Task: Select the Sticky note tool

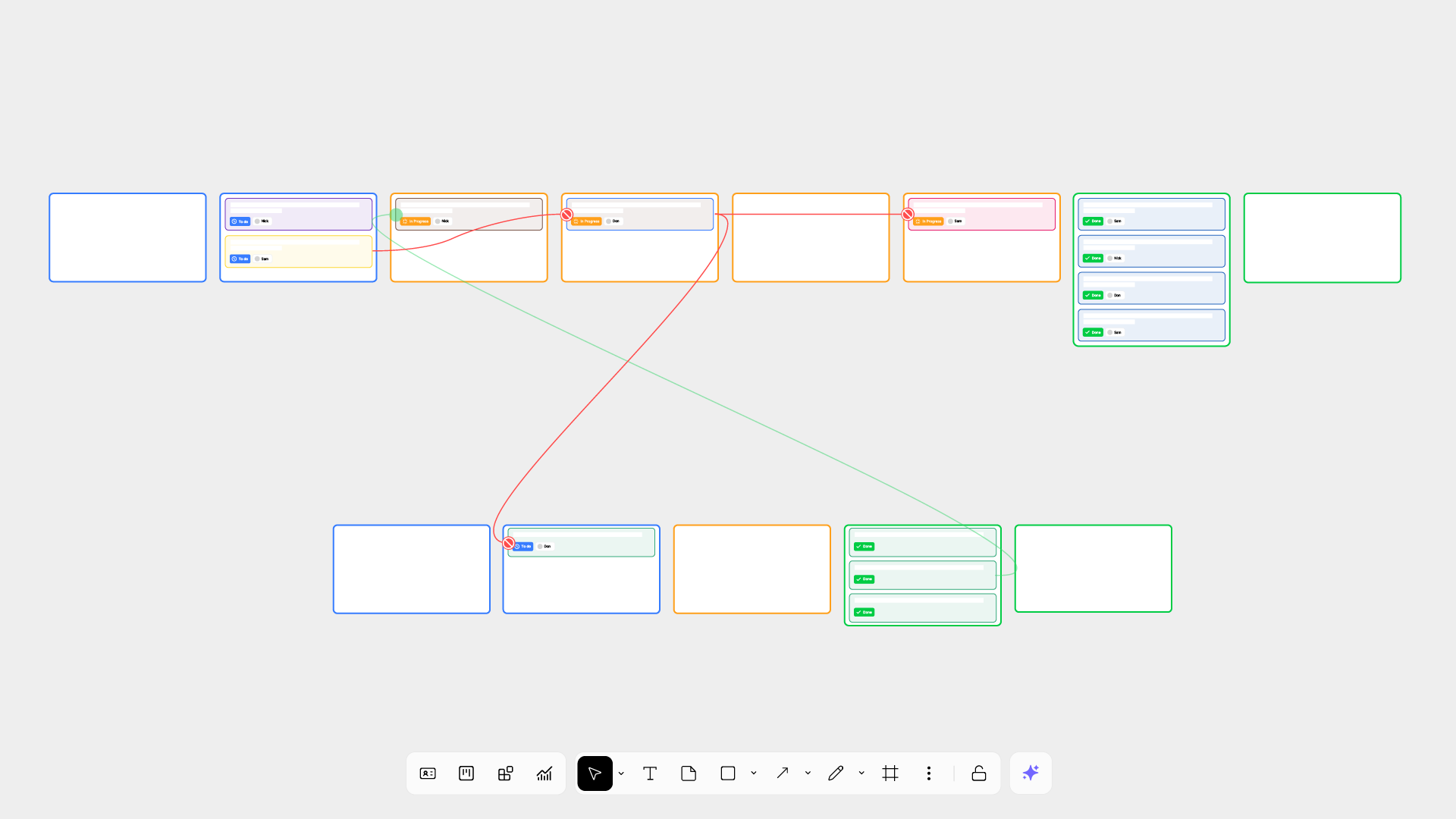Action: (x=689, y=773)
